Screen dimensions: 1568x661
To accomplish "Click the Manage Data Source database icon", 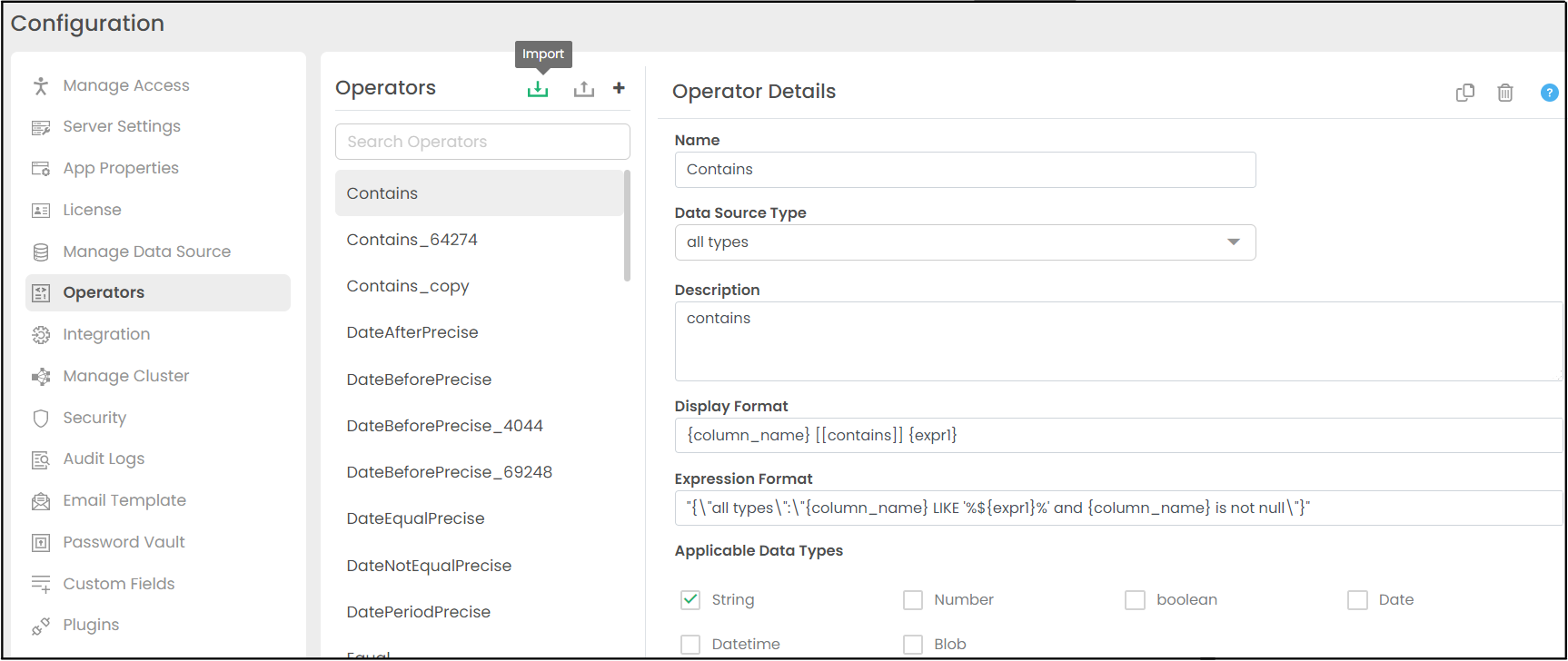I will [x=41, y=252].
